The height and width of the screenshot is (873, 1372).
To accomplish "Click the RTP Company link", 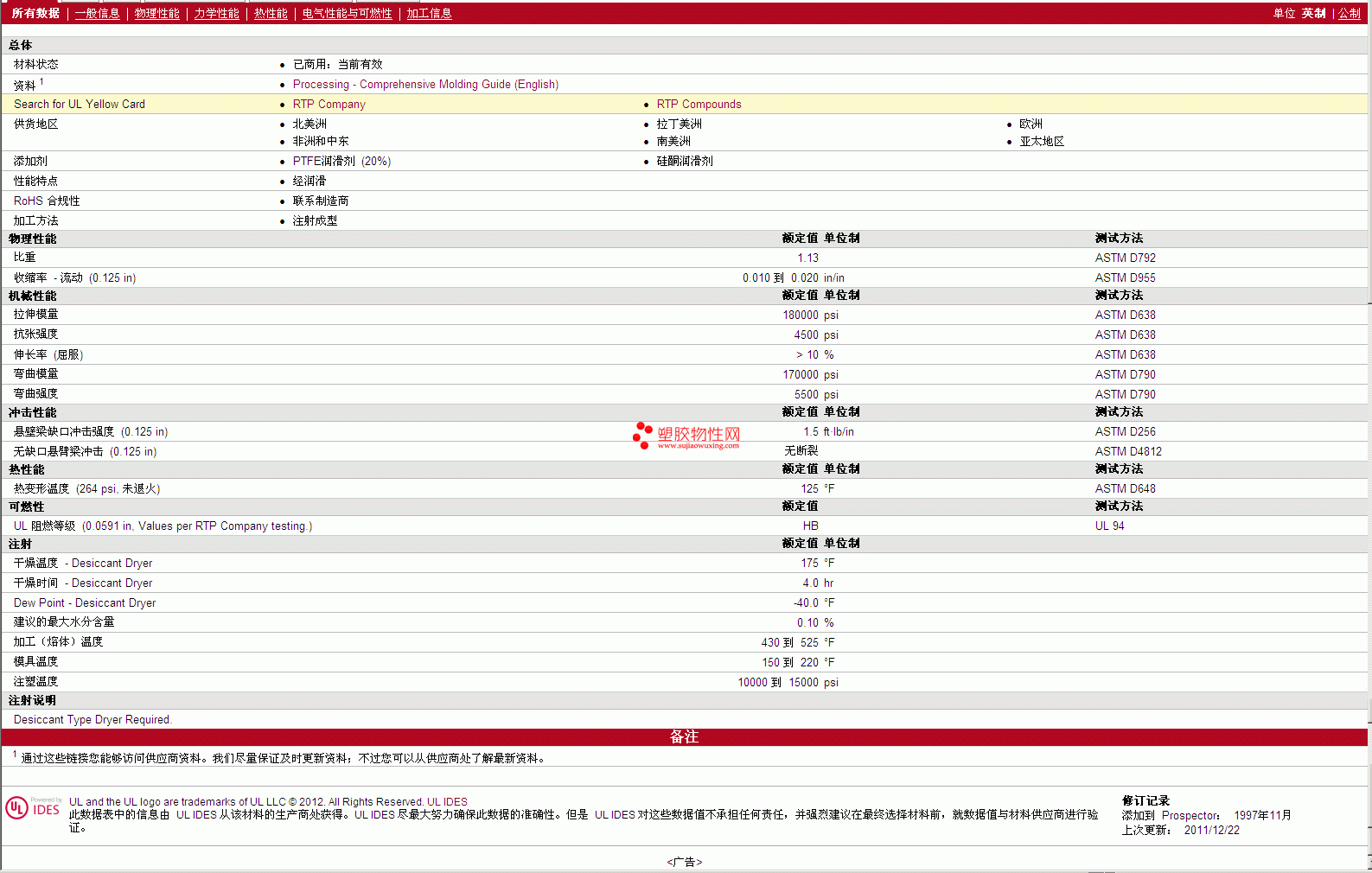I will tap(329, 104).
